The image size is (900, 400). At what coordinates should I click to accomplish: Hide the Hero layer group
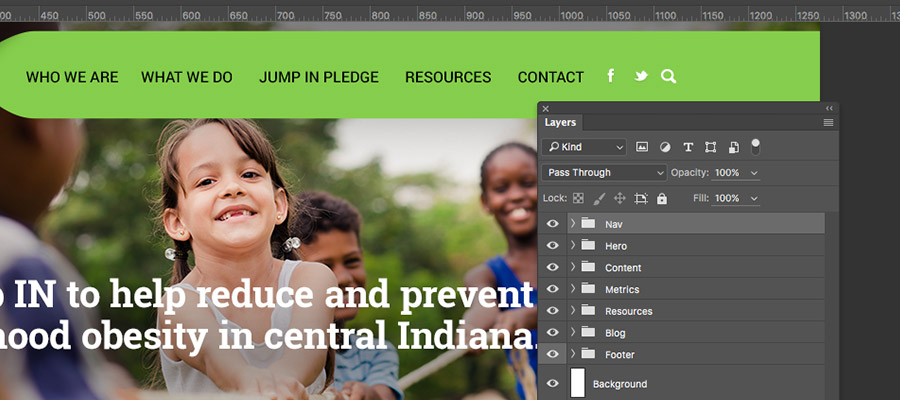[x=552, y=246]
